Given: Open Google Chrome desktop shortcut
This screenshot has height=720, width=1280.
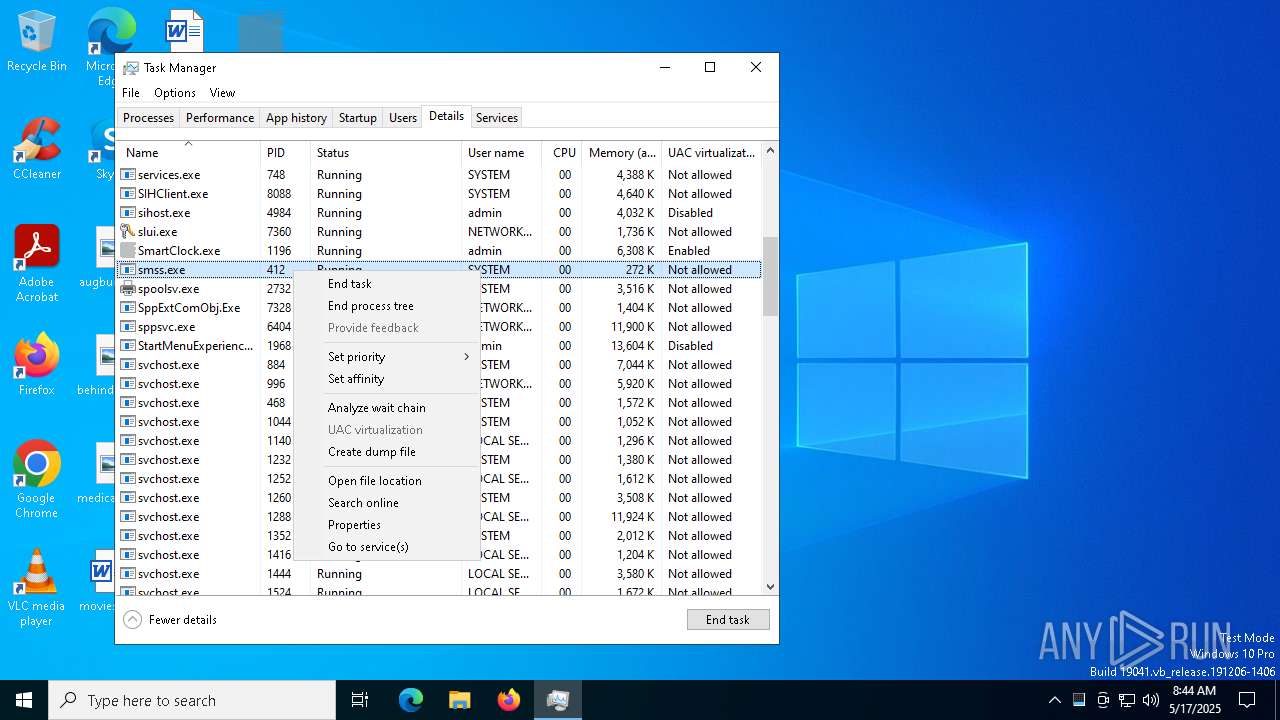Looking at the screenshot, I should [36, 479].
